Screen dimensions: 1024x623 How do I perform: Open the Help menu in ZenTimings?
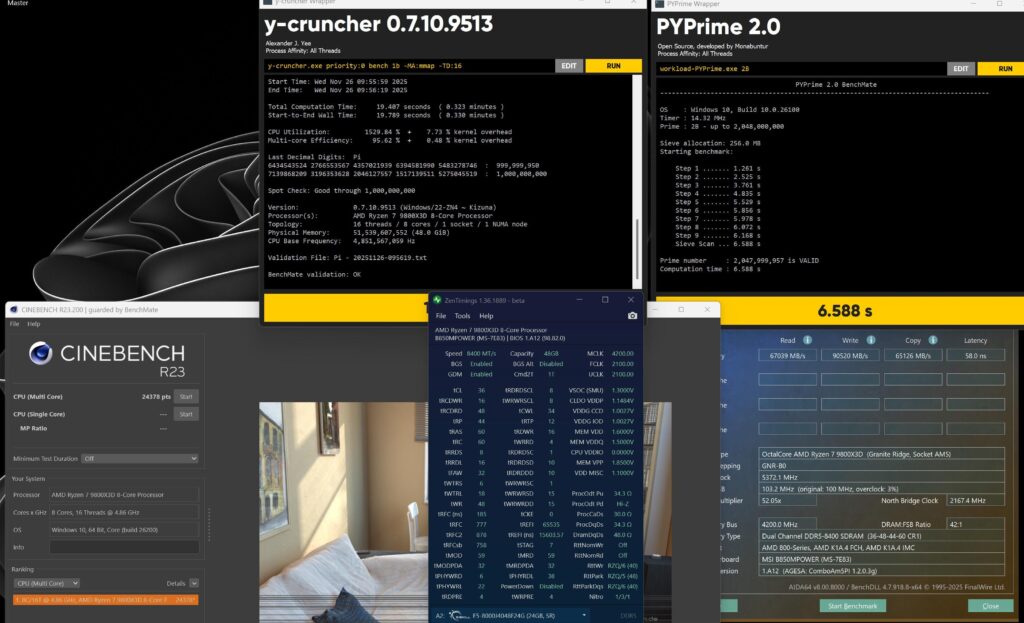point(487,316)
